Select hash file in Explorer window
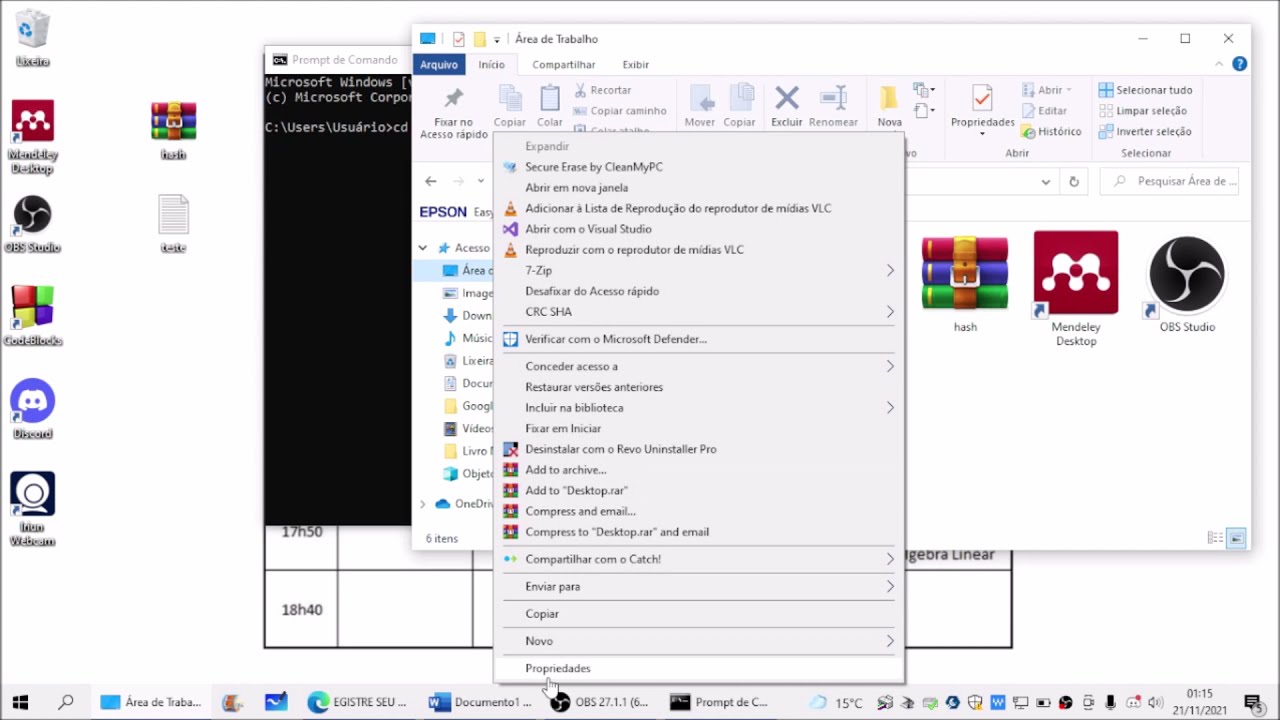 point(965,283)
